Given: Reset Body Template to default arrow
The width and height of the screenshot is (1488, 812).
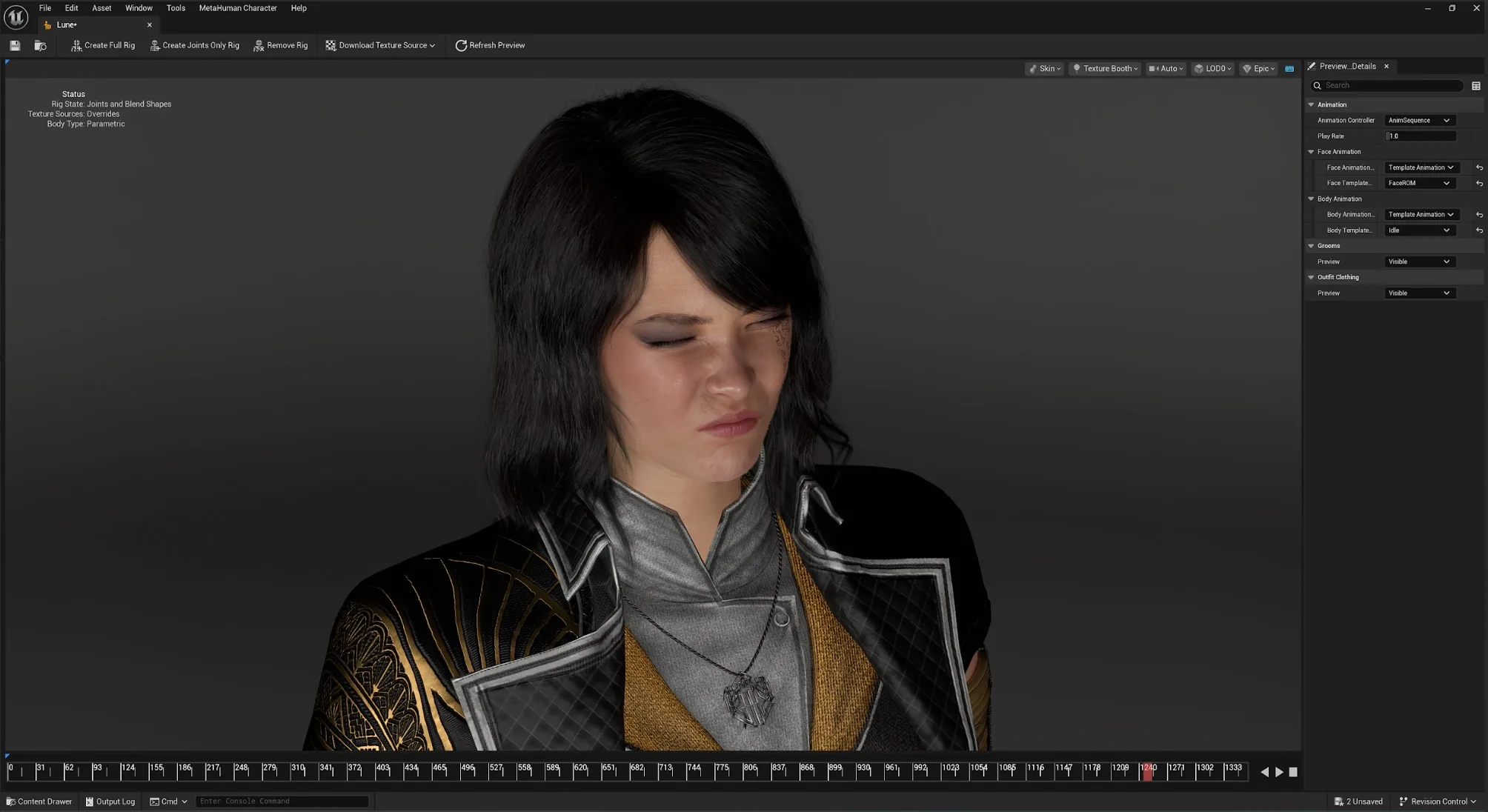Looking at the screenshot, I should click(1479, 230).
